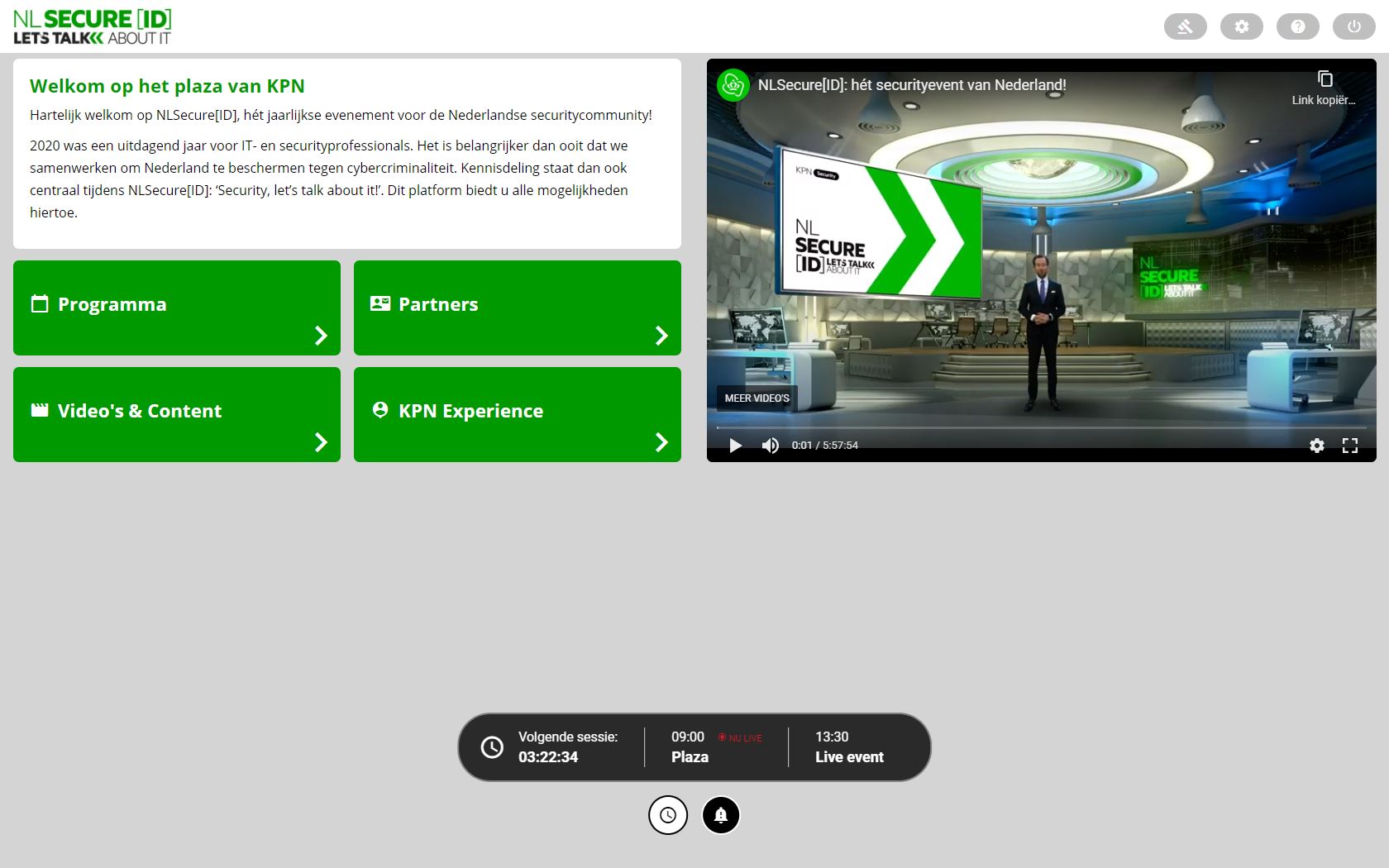Click the Welkom op het plaza heading
Screen dimensions: 1389x868
tap(167, 86)
